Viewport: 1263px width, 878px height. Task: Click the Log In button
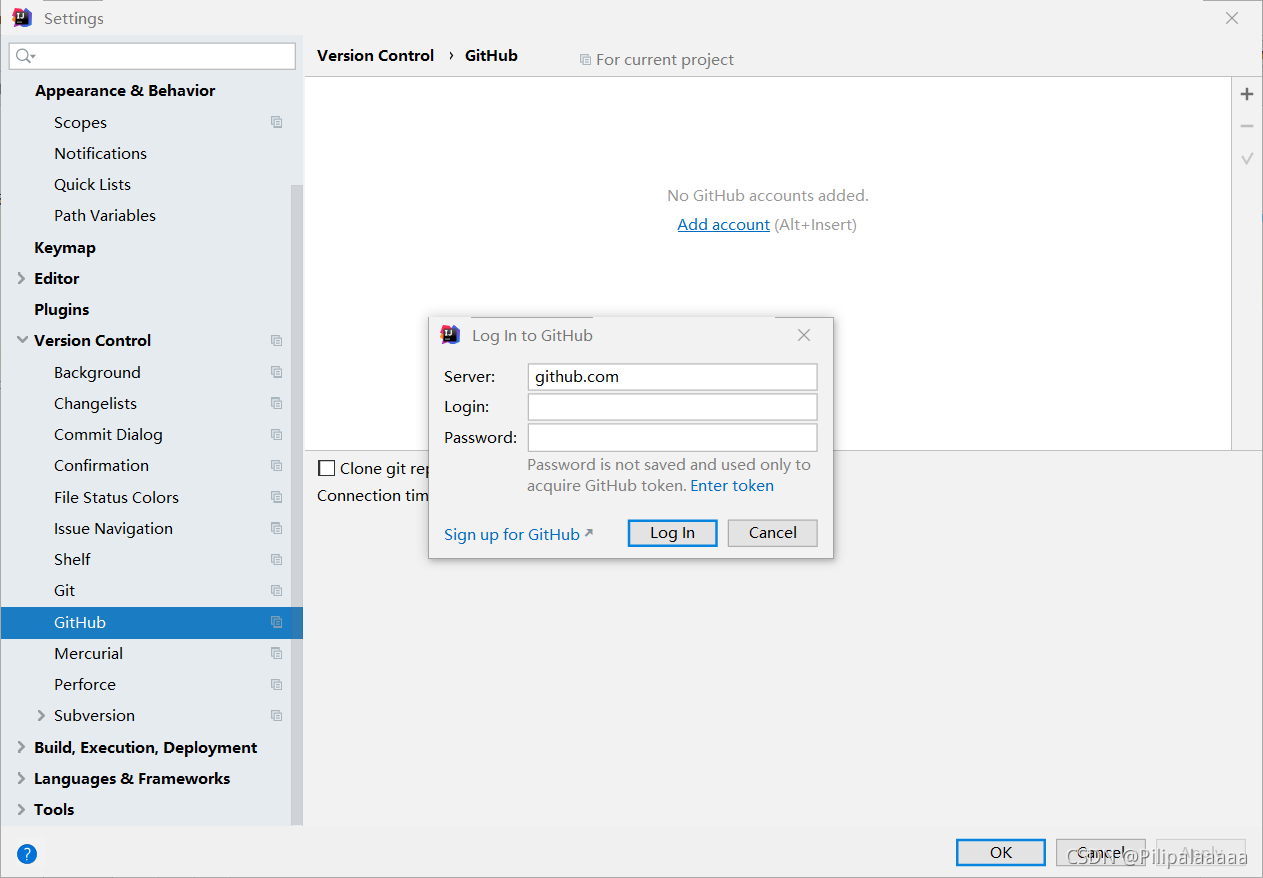tap(673, 533)
